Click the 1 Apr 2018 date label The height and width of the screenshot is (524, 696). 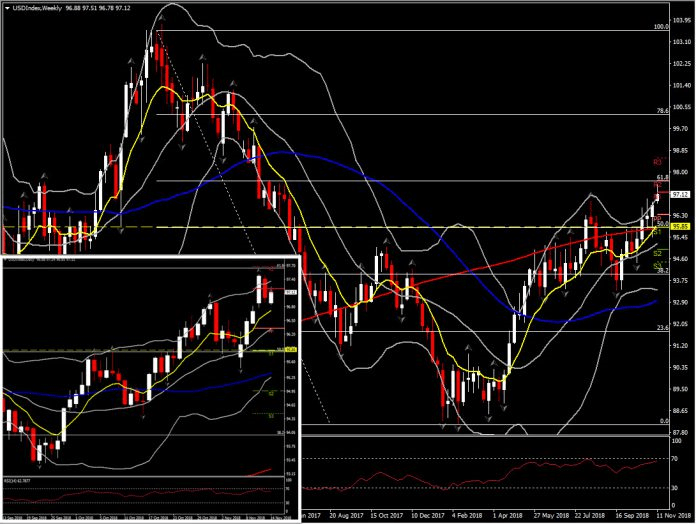point(507,516)
